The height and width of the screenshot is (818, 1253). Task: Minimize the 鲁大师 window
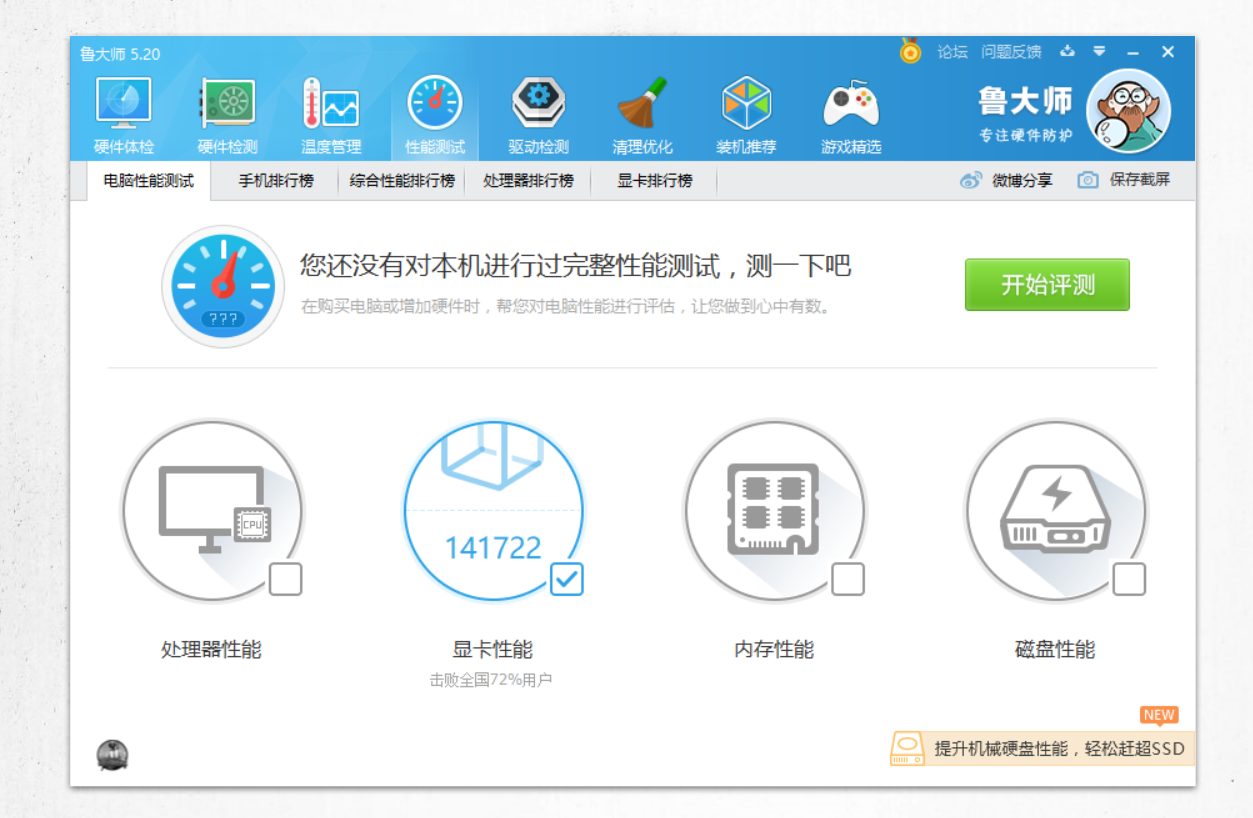(1133, 52)
